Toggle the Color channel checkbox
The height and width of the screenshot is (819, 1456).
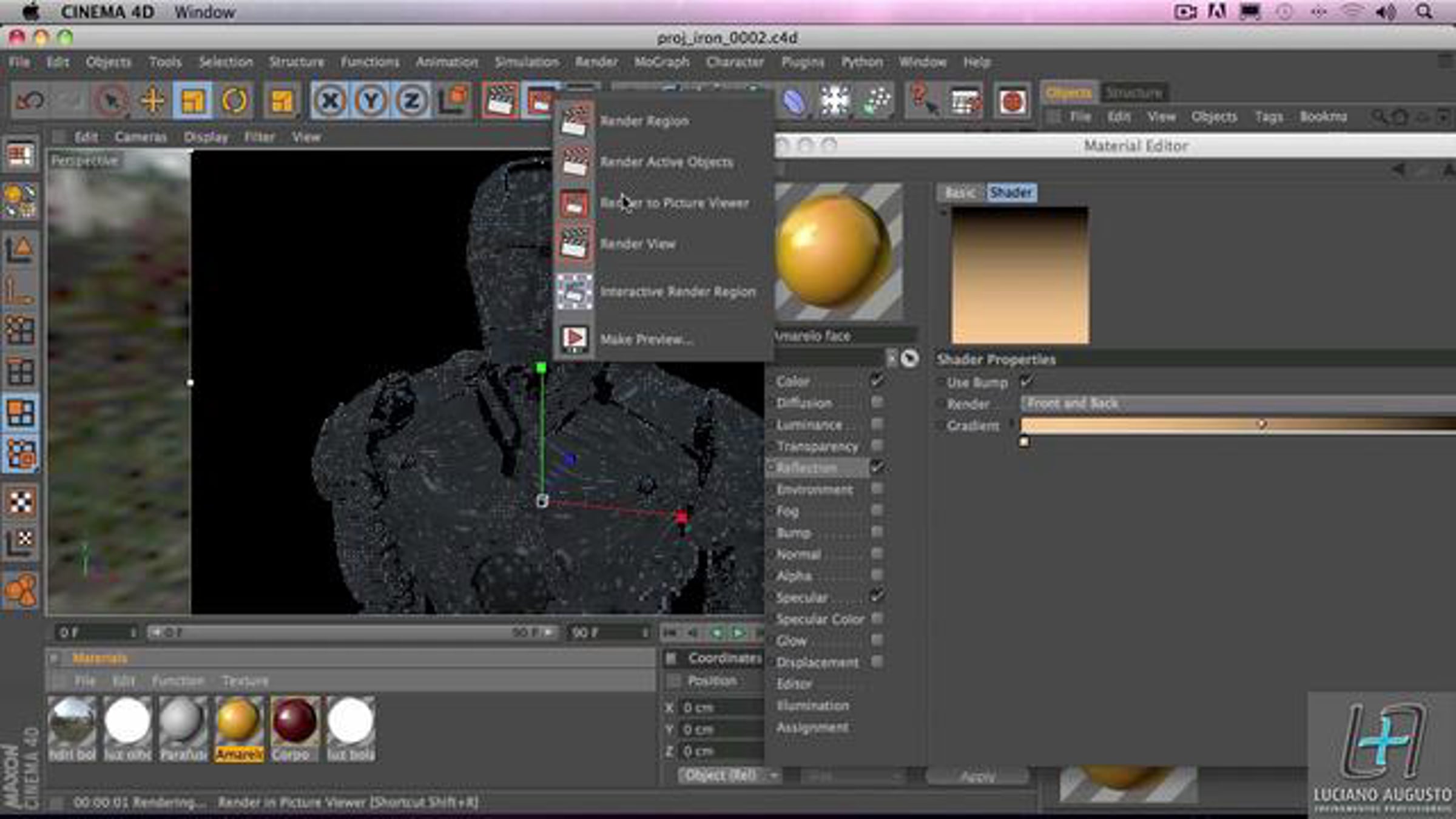[877, 381]
